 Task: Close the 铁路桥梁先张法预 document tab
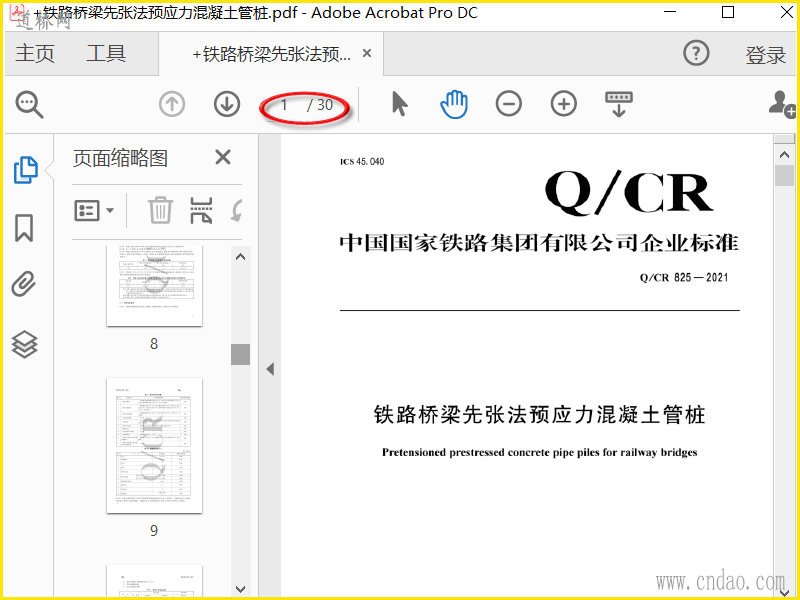click(x=367, y=53)
